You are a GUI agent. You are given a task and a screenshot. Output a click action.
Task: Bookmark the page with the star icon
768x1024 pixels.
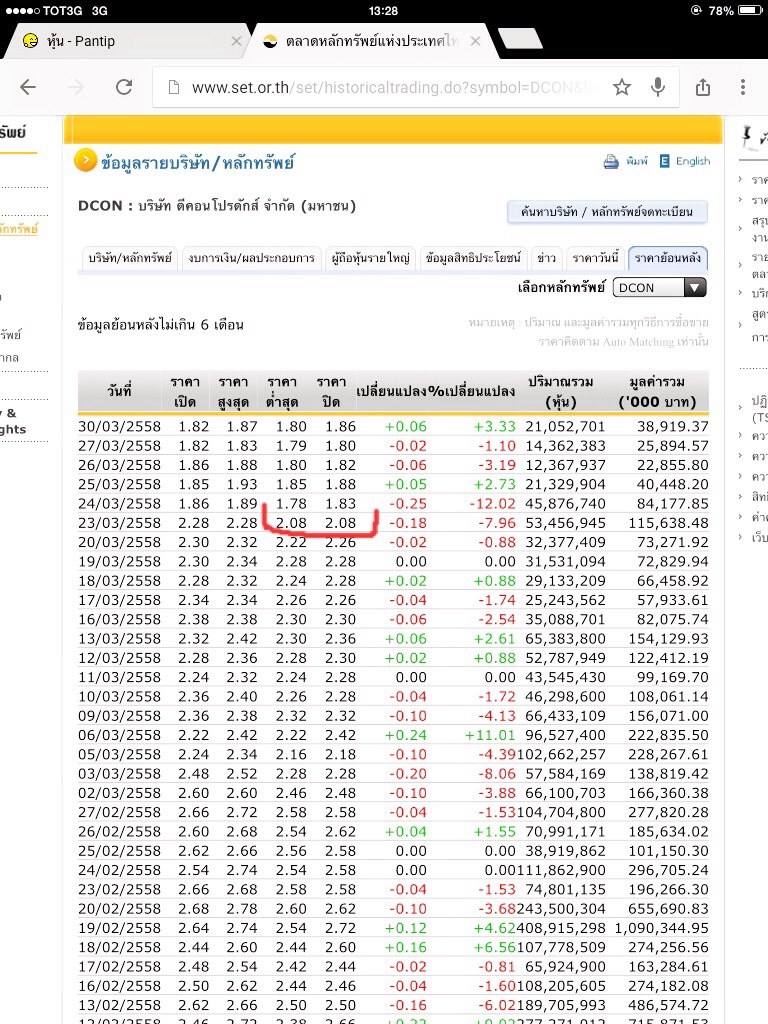pyautogui.click(x=622, y=87)
